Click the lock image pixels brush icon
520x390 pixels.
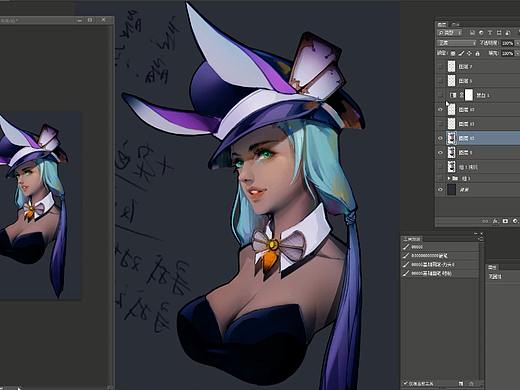pyautogui.click(x=461, y=53)
